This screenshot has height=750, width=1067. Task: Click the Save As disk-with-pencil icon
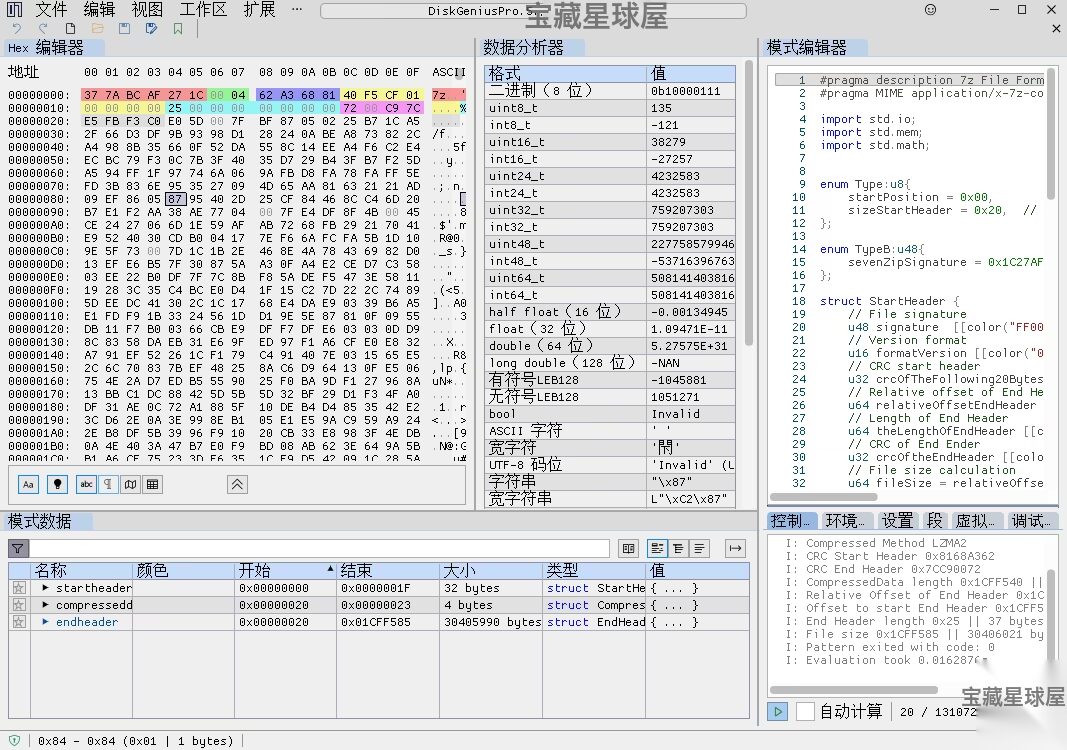point(151,29)
